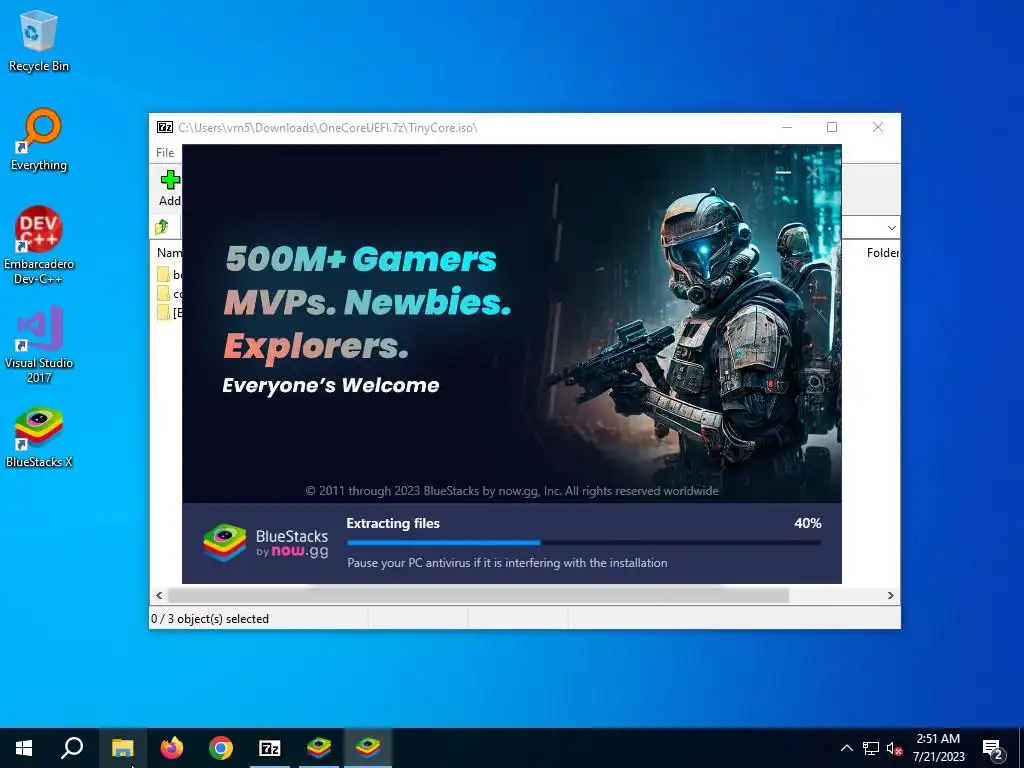Image resolution: width=1024 pixels, height=768 pixels.
Task: Click the green Add button in 7-Zip
Action: pyautogui.click(x=169, y=188)
